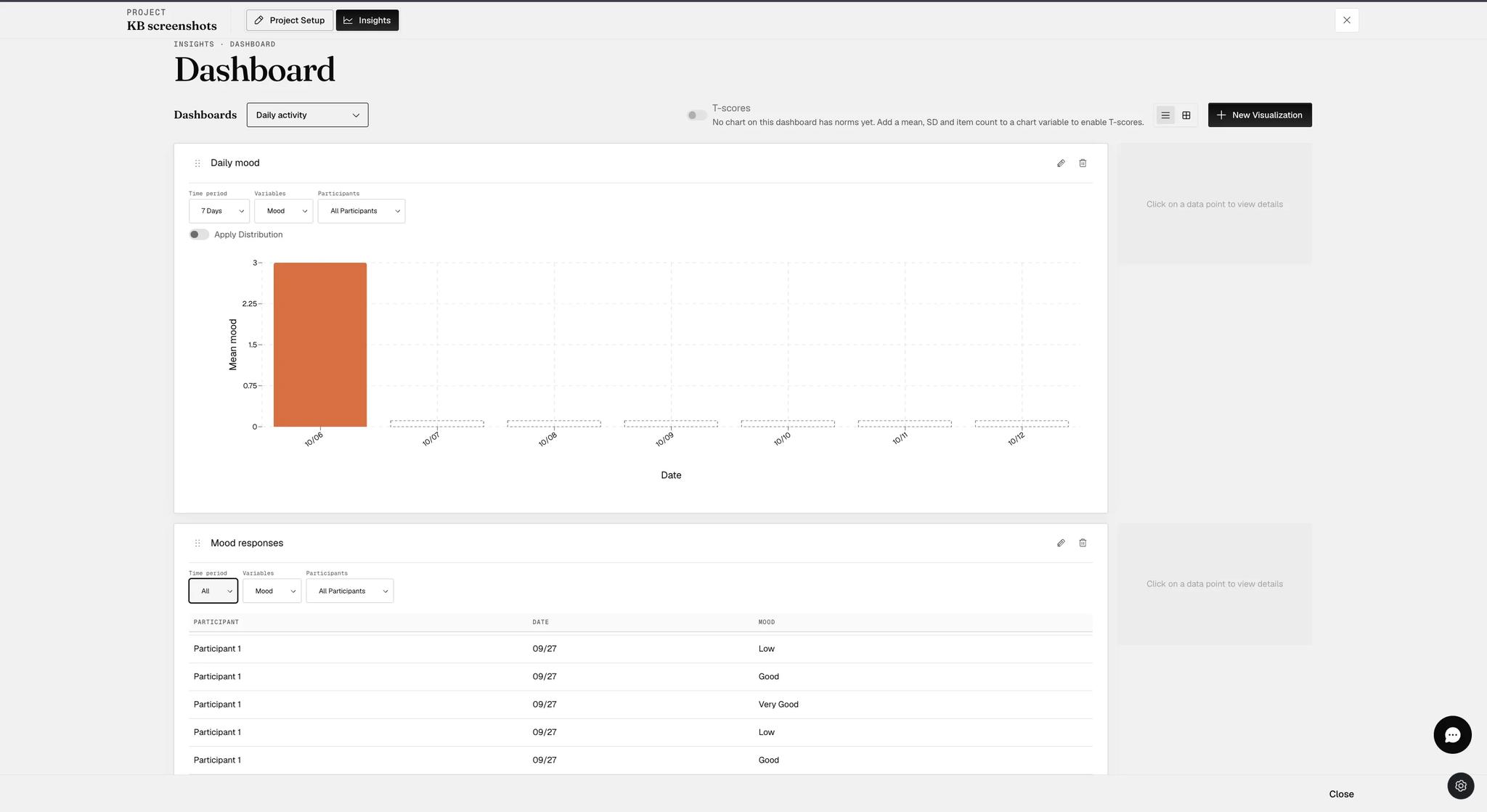Go to the Project Setup tab
Viewport: 1487px width, 812px height.
click(290, 20)
